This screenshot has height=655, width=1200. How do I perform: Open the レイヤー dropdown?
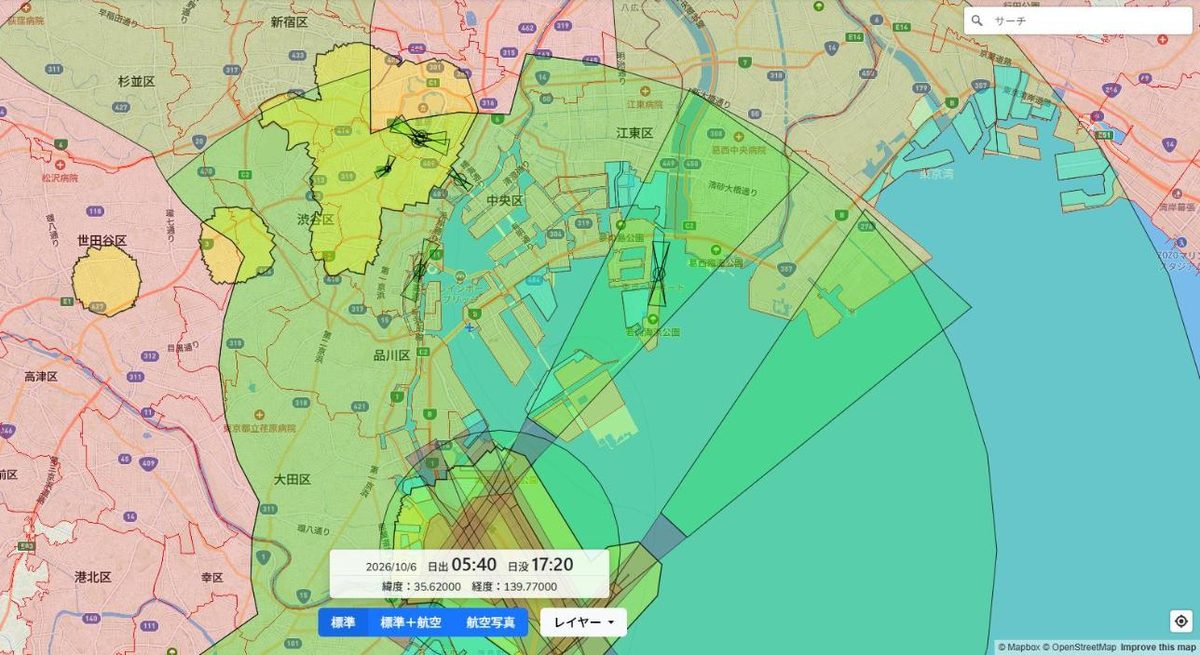[x=583, y=622]
